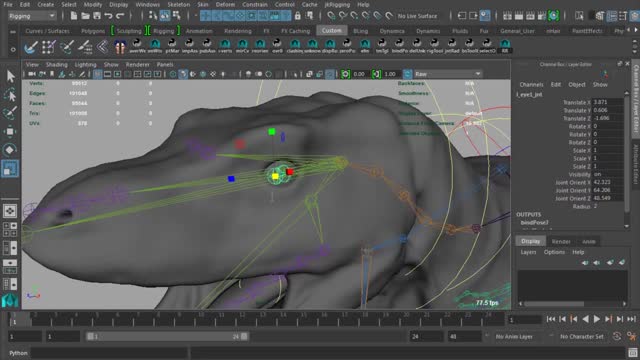This screenshot has height=360, width=640.
Task: Launch the rigTool shelf button
Action: 434,46
